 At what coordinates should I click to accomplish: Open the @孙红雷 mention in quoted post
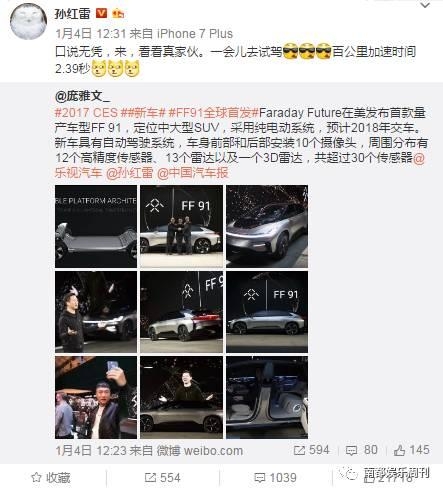[130, 173]
